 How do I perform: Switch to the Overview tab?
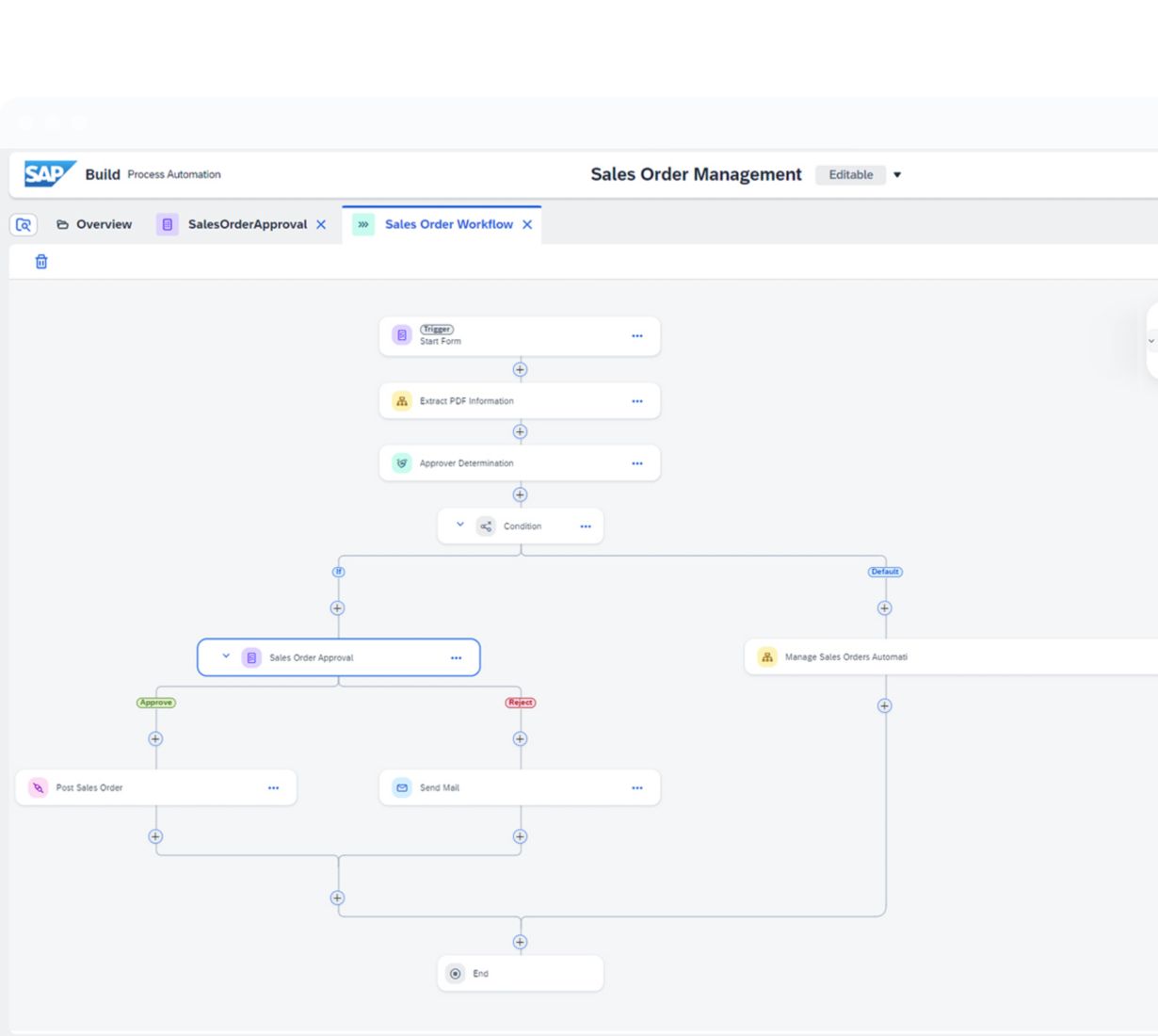click(x=94, y=225)
